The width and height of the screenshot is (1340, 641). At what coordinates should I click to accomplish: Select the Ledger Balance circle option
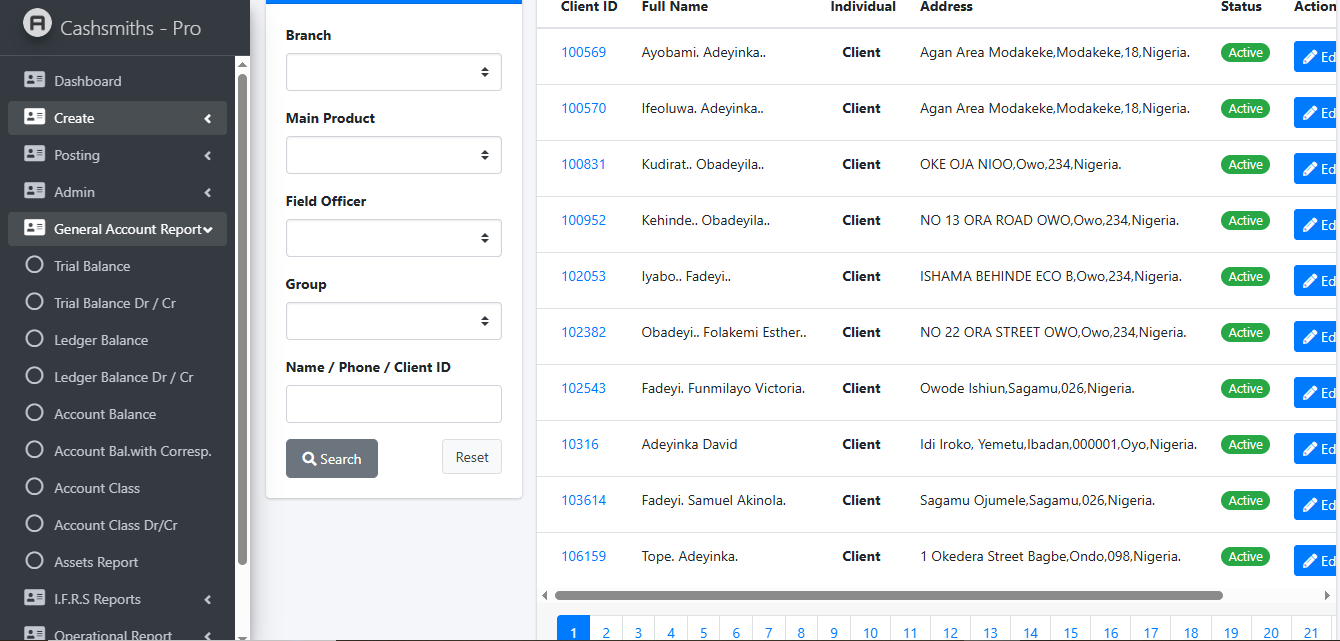35,340
